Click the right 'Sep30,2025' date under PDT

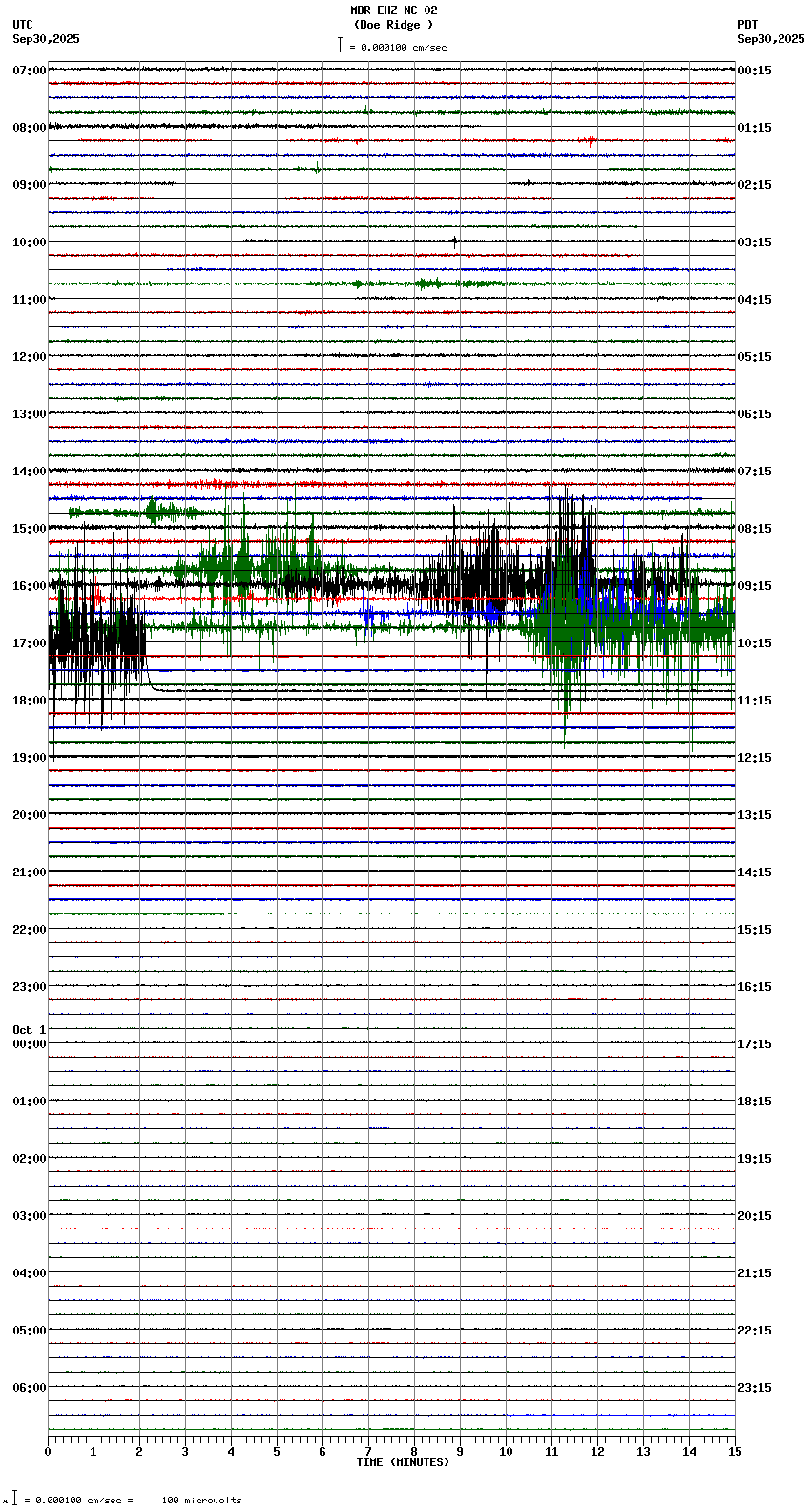[x=771, y=39]
